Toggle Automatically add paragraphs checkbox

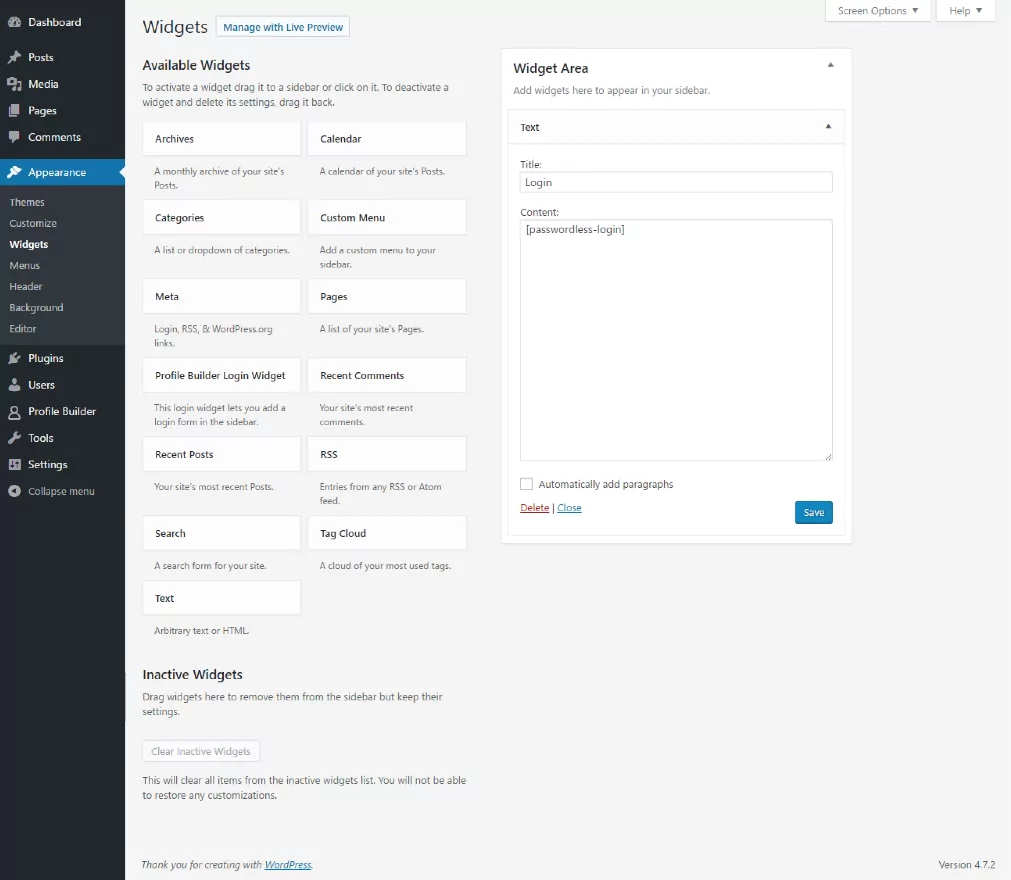point(526,484)
